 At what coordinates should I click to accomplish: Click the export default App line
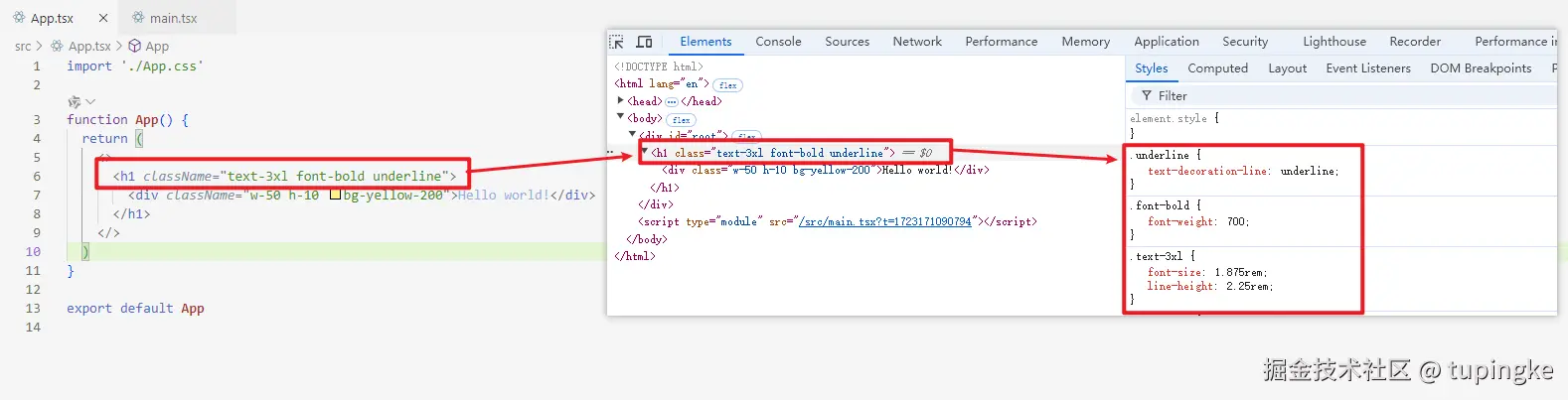click(135, 308)
